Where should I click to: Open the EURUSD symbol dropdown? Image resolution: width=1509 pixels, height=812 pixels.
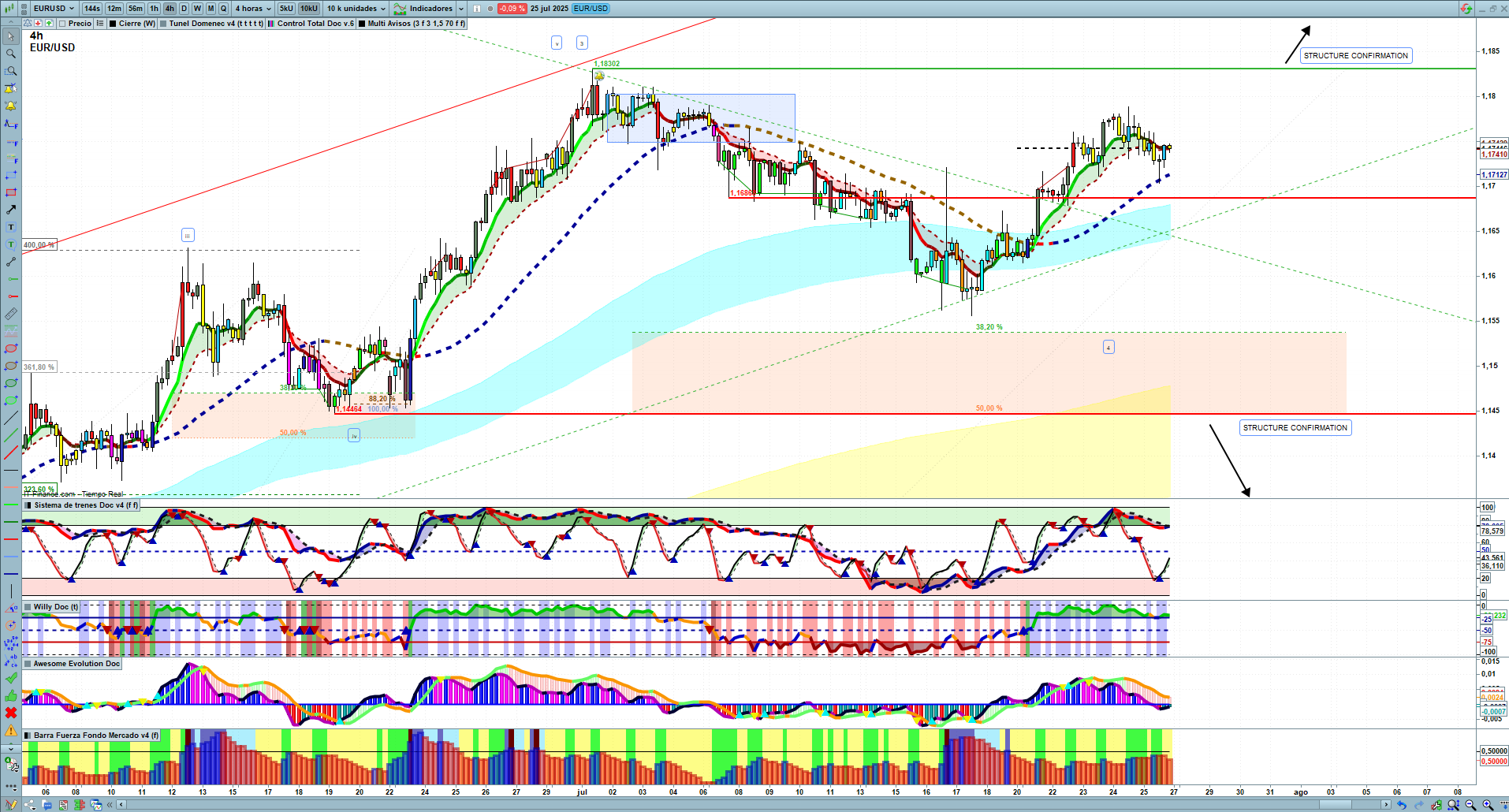[x=54, y=9]
